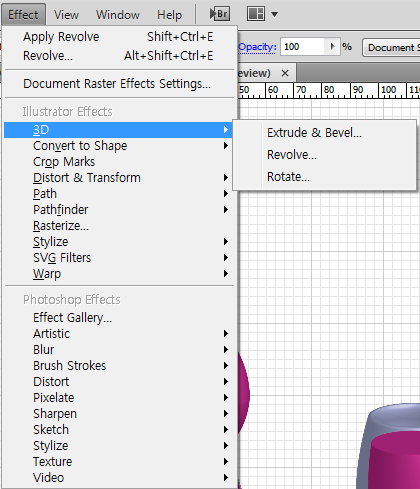Open the Window menu
Viewport: 420px width, 489px height.
coord(118,15)
